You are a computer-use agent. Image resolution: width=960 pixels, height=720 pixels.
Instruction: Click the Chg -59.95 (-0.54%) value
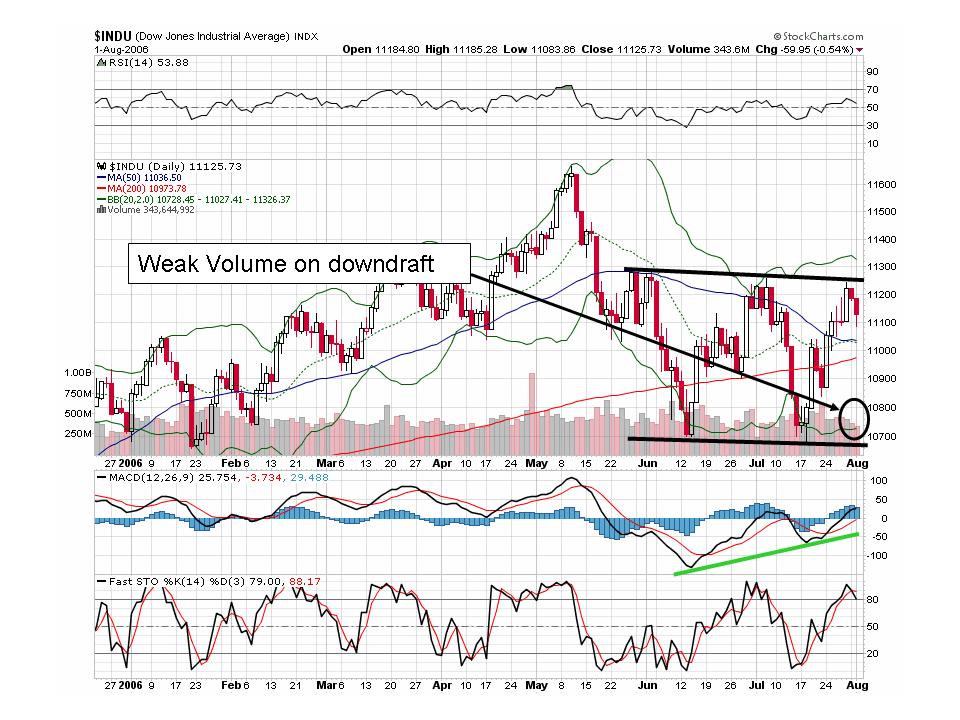tap(804, 50)
